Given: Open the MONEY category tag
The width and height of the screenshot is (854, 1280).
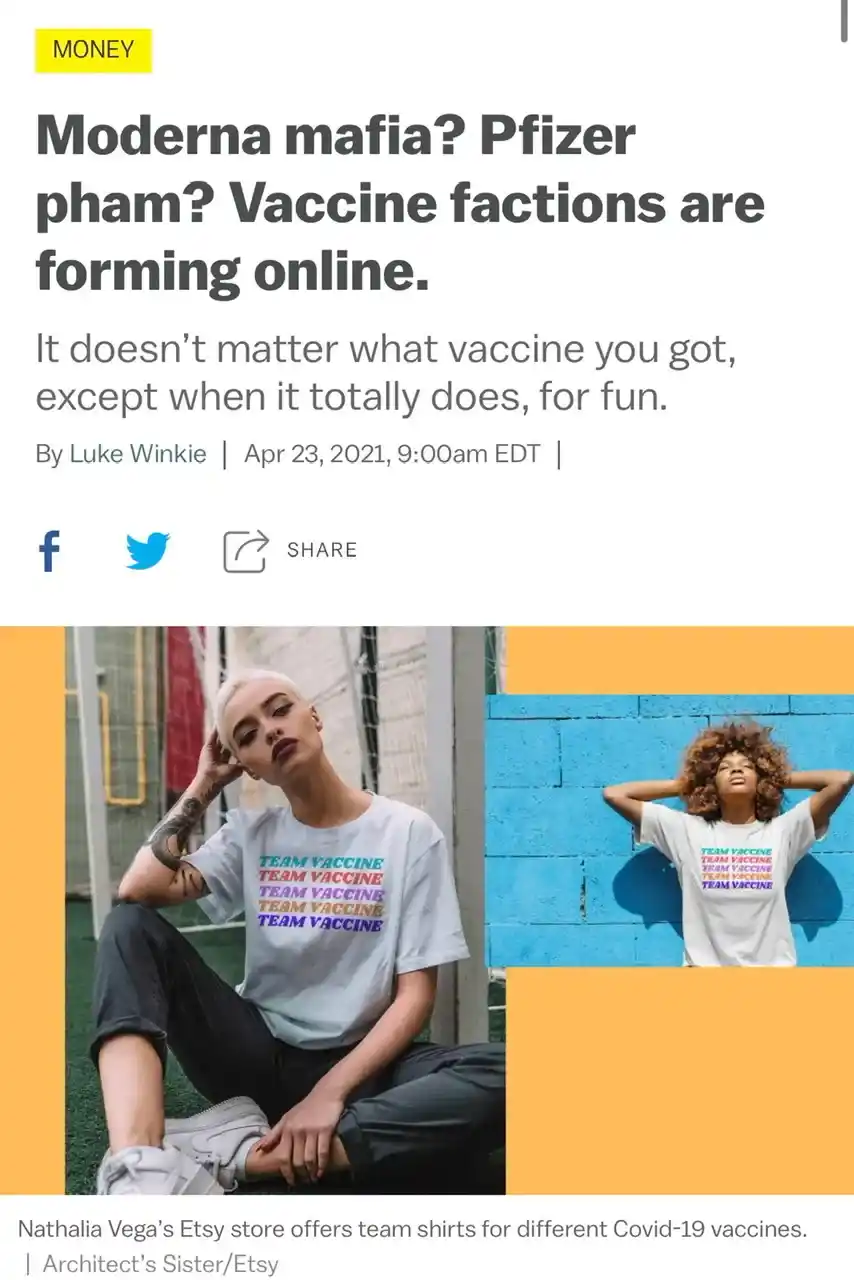Looking at the screenshot, I should (93, 50).
